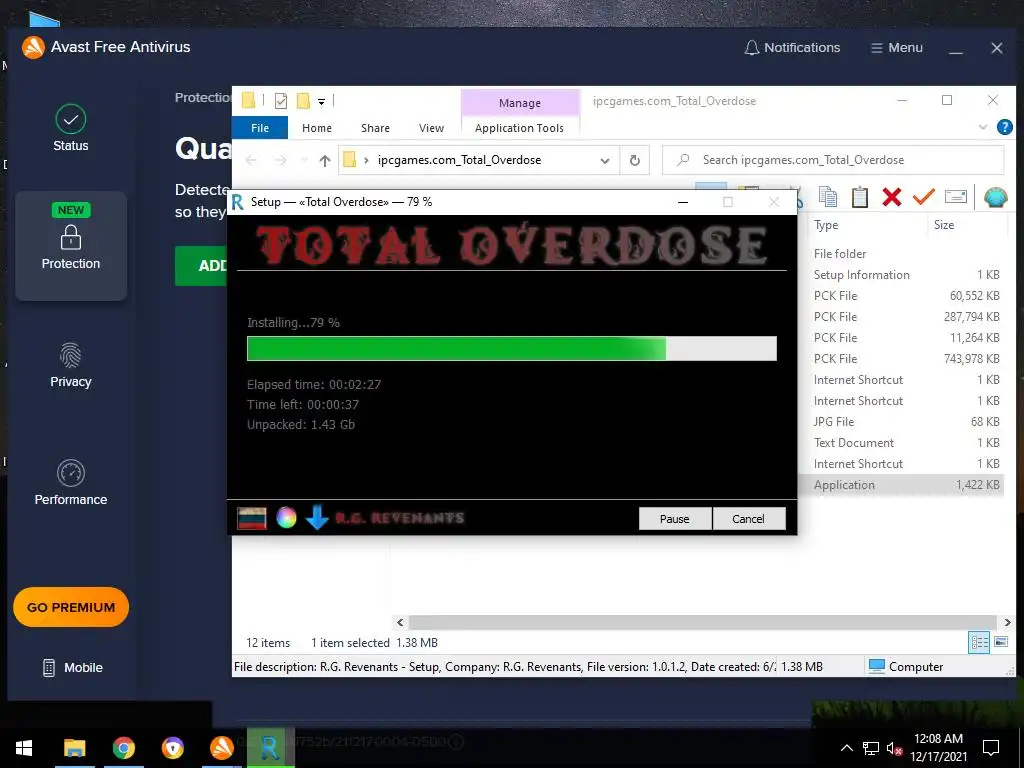1024x768 pixels.
Task: Click the Manage contextual tab
Action: click(x=520, y=103)
